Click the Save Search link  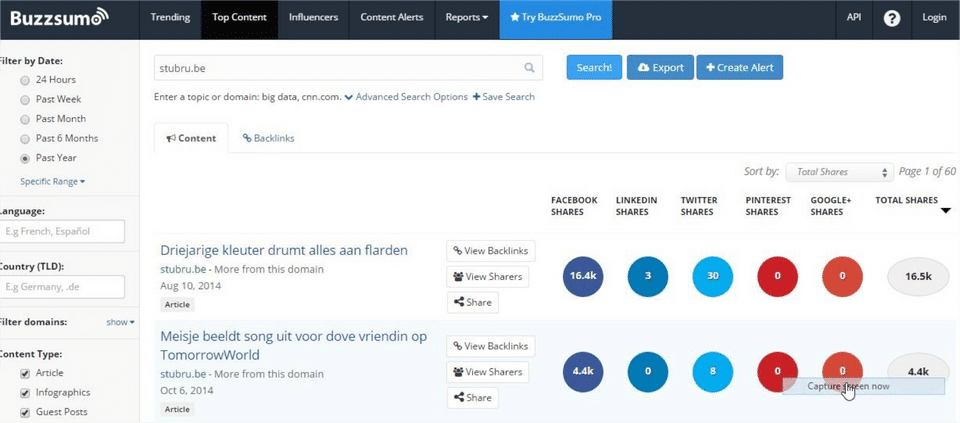coord(503,97)
